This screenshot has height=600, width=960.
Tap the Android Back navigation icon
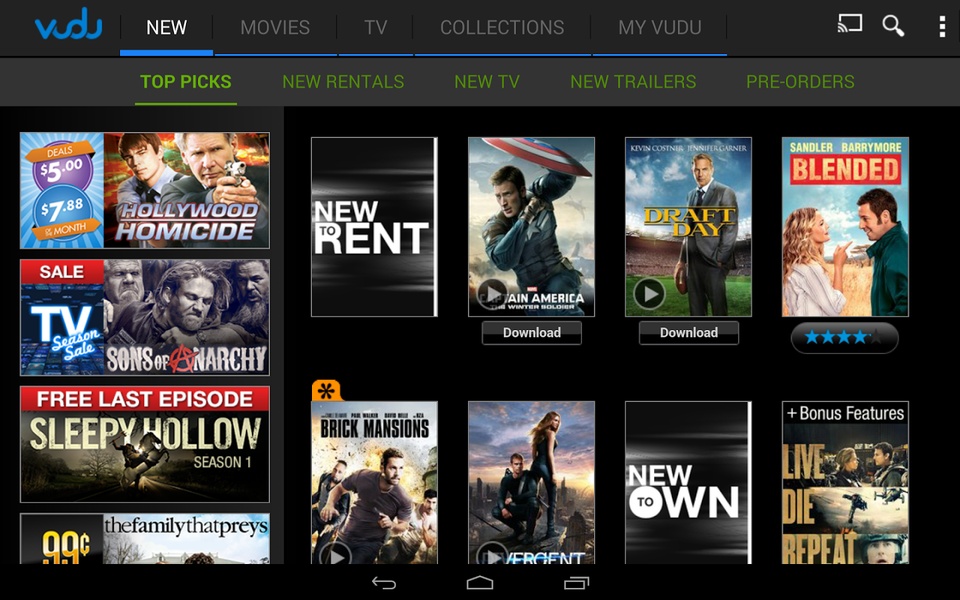click(x=384, y=582)
